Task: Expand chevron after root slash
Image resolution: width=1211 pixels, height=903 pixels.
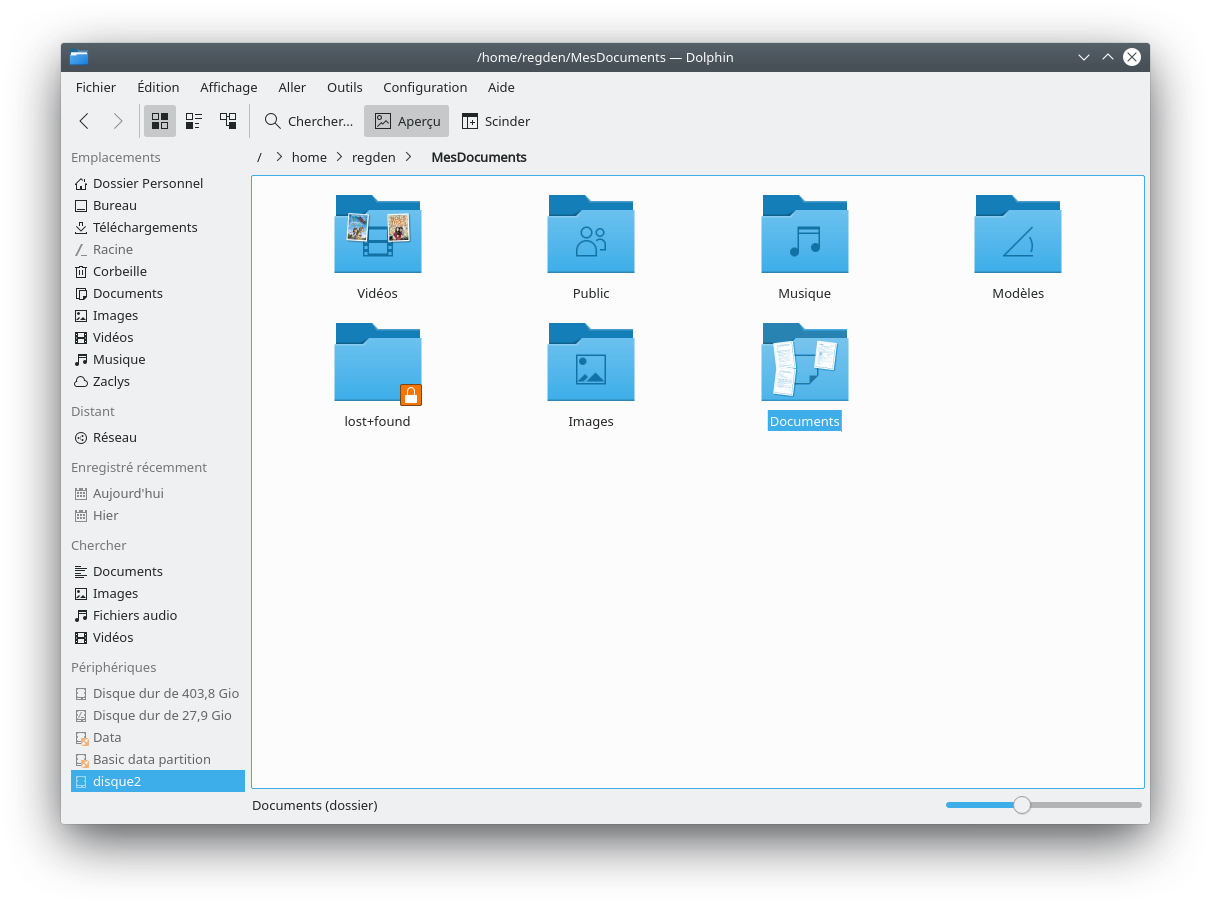Action: click(279, 157)
